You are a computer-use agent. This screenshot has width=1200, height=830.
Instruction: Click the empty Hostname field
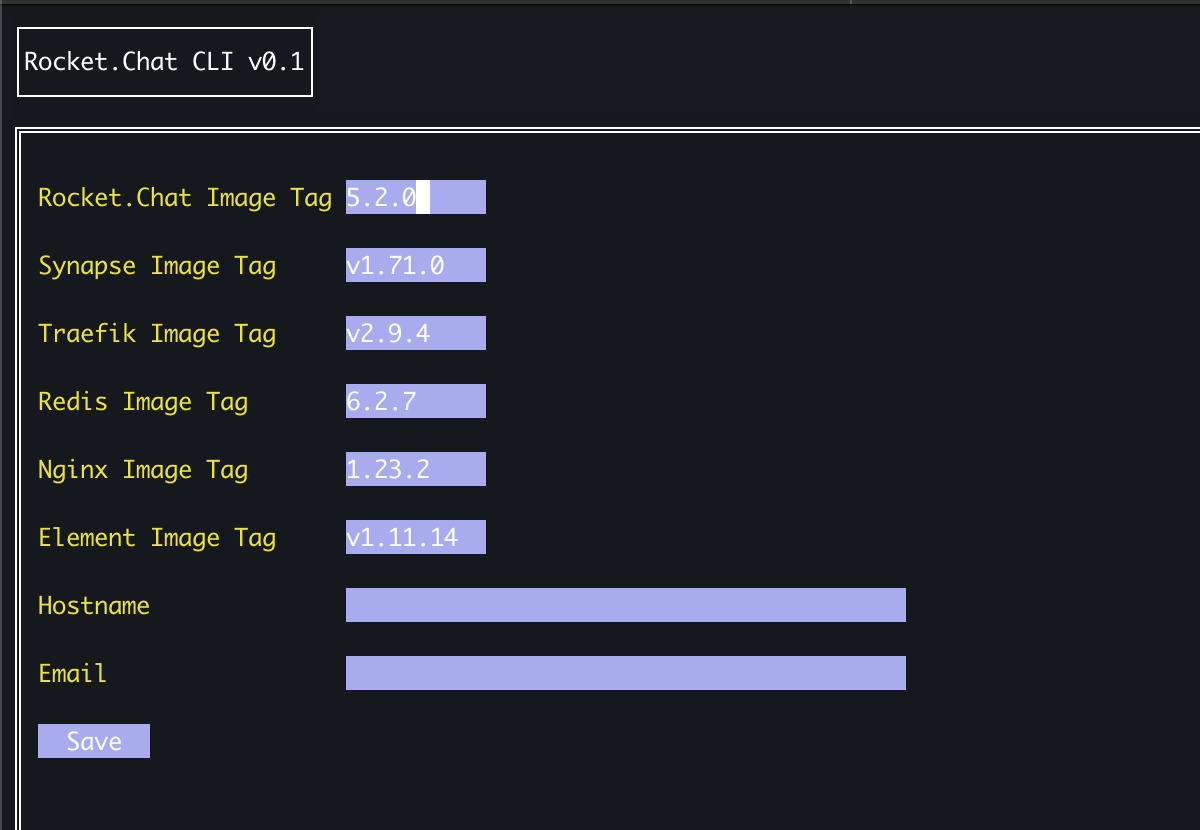point(624,604)
